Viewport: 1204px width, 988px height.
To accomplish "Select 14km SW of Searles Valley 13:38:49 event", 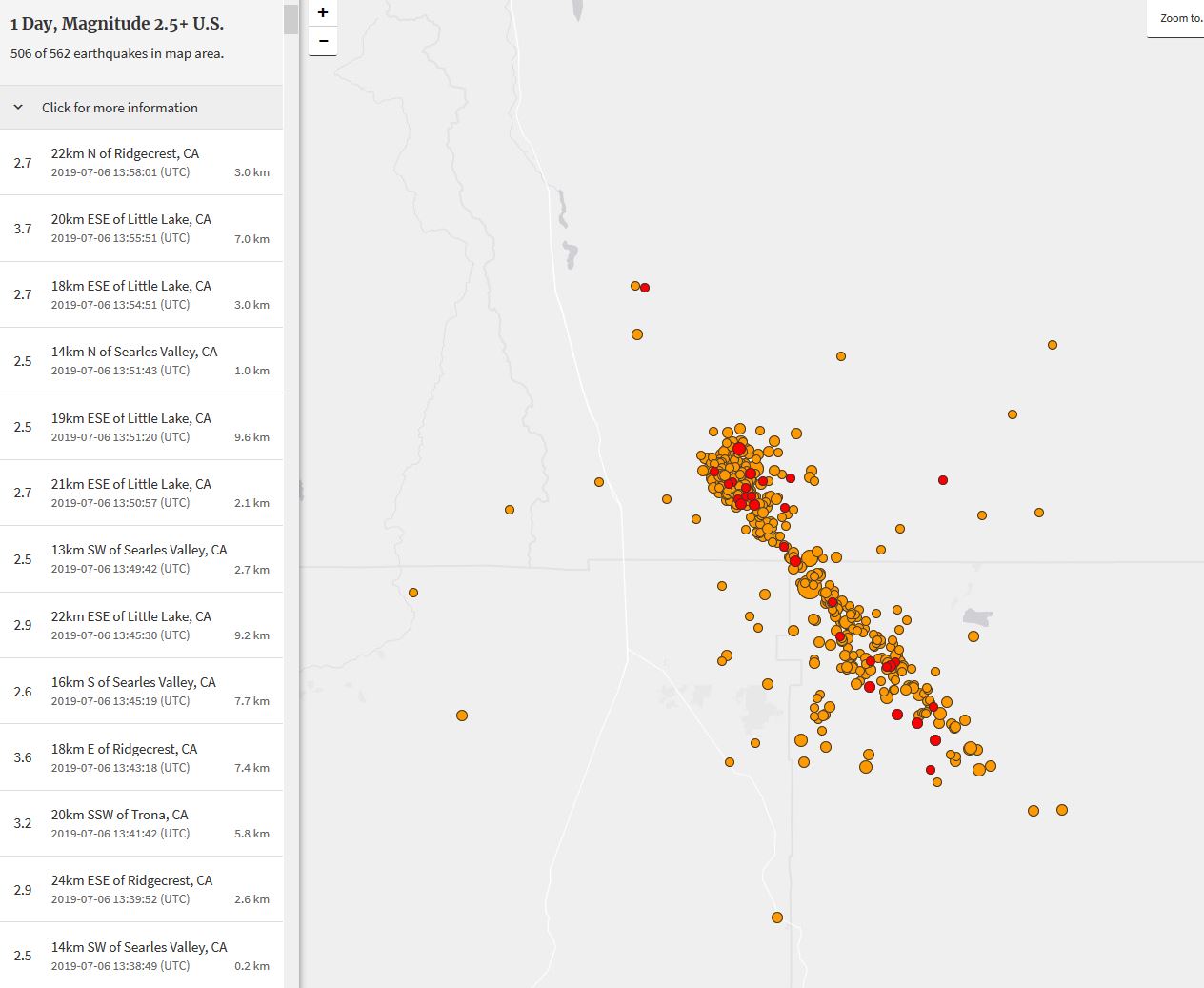I will point(141,955).
